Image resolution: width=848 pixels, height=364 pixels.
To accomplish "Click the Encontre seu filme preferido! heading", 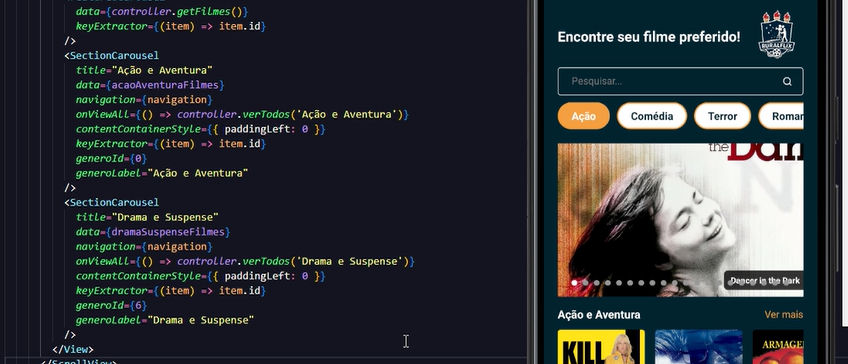I will click(648, 37).
